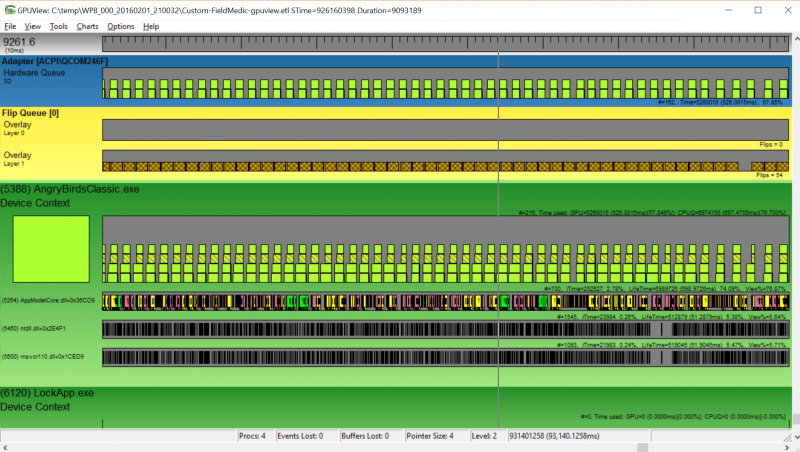Viewport: 800px width, 452px height.
Task: Maximize the GPUView window
Action: 758,10
